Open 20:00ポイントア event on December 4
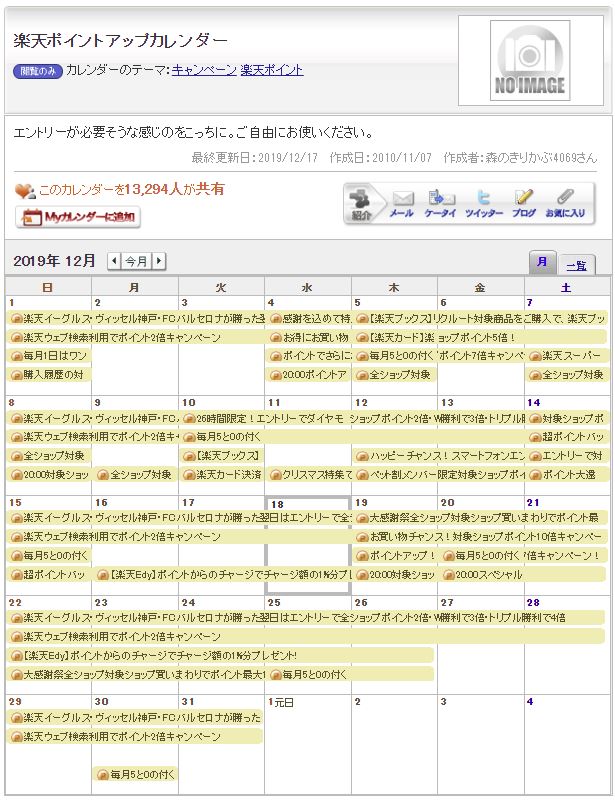The image size is (615, 801). (x=309, y=375)
